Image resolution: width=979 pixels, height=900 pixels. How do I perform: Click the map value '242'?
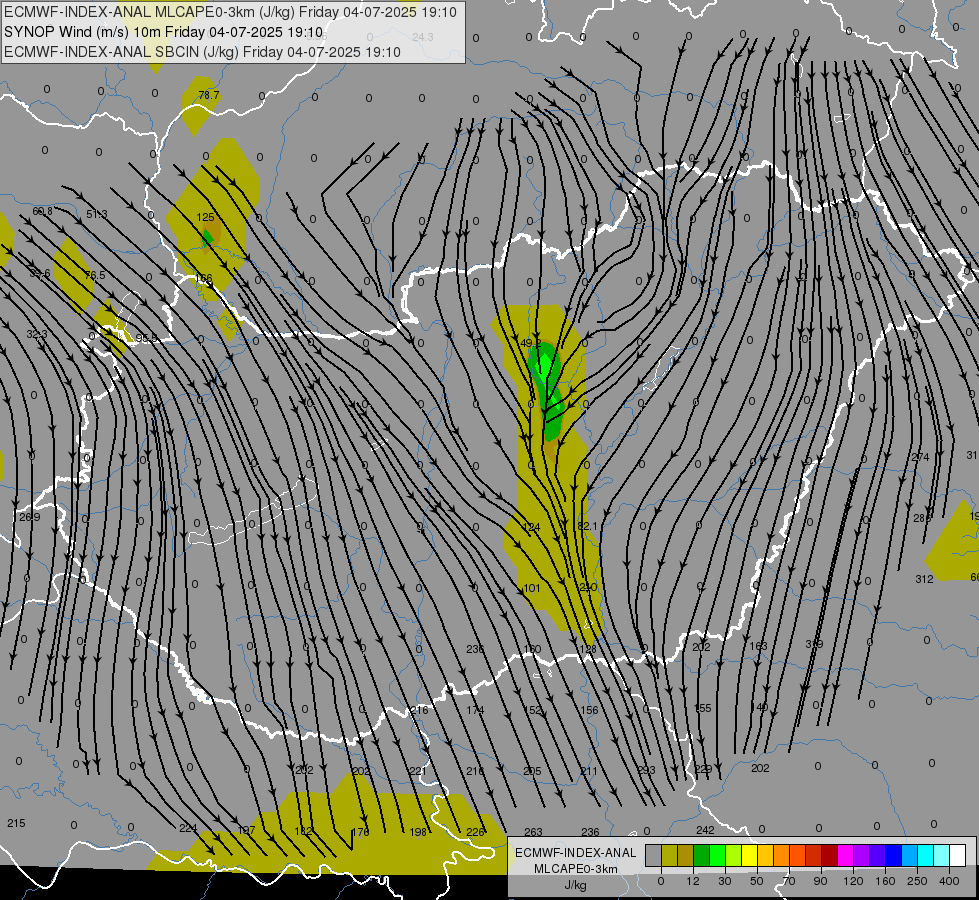705,830
